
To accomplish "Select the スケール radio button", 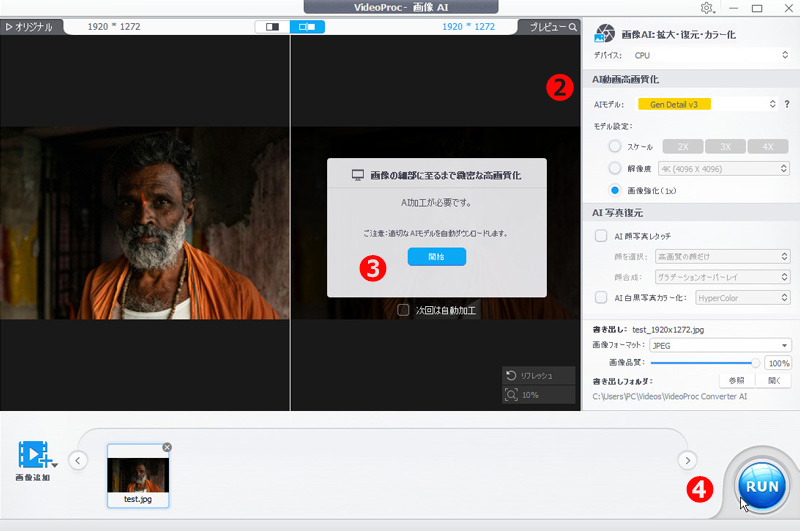I will (x=615, y=147).
